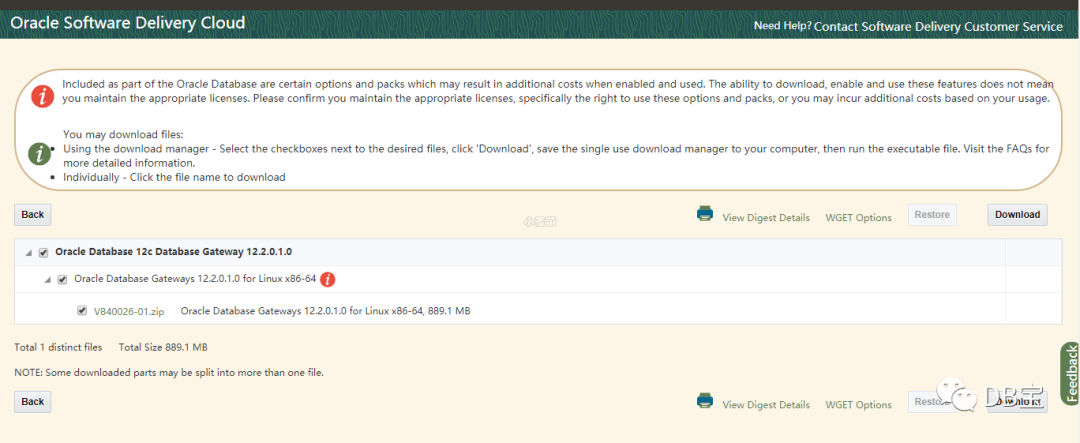Collapse the Oracle Database 12c Database Gateway row
This screenshot has height=443, width=1080.
tap(29, 254)
